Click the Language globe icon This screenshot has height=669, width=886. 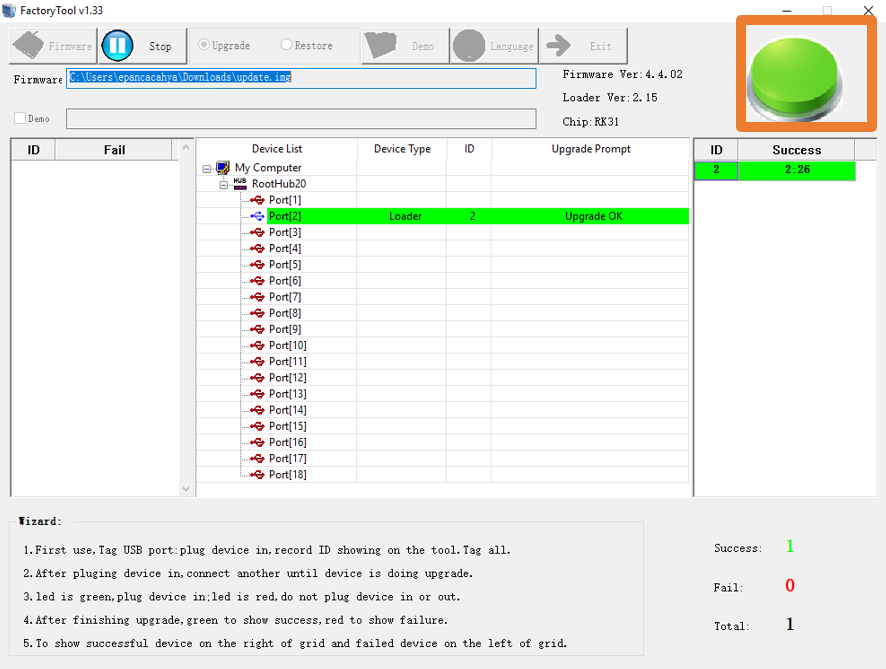tap(469, 45)
